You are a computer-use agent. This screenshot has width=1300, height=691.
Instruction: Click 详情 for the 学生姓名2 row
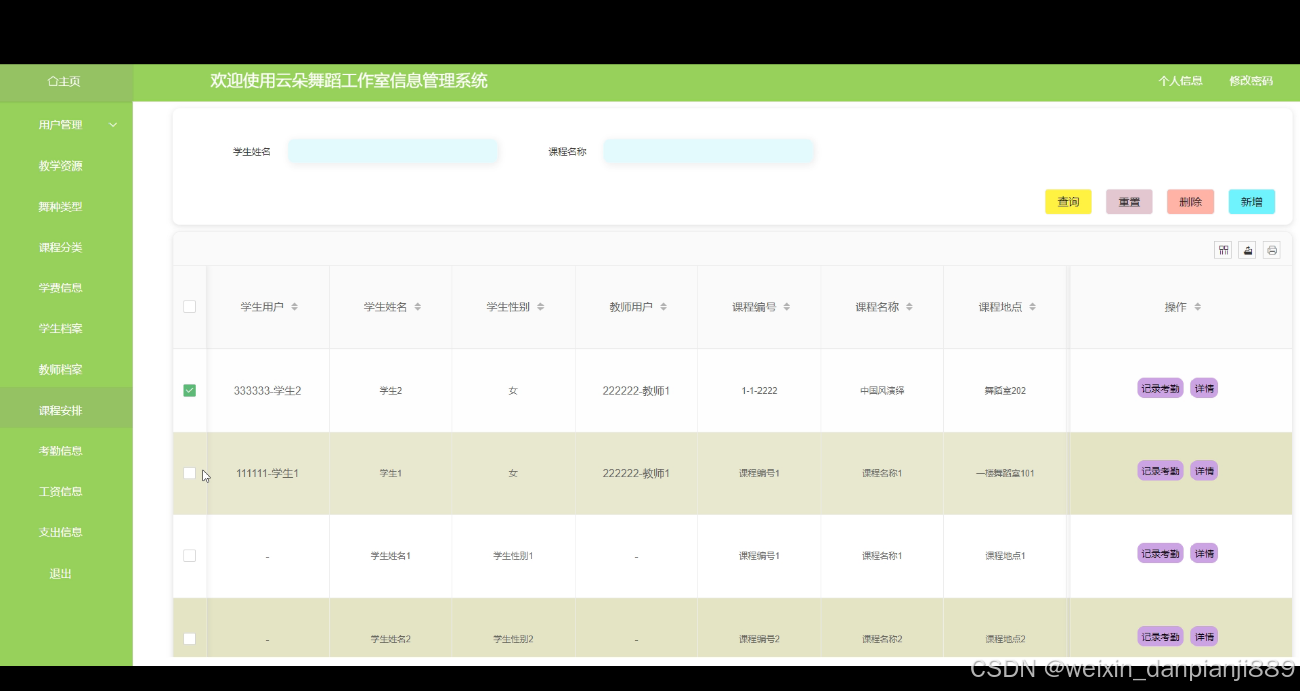point(1204,636)
